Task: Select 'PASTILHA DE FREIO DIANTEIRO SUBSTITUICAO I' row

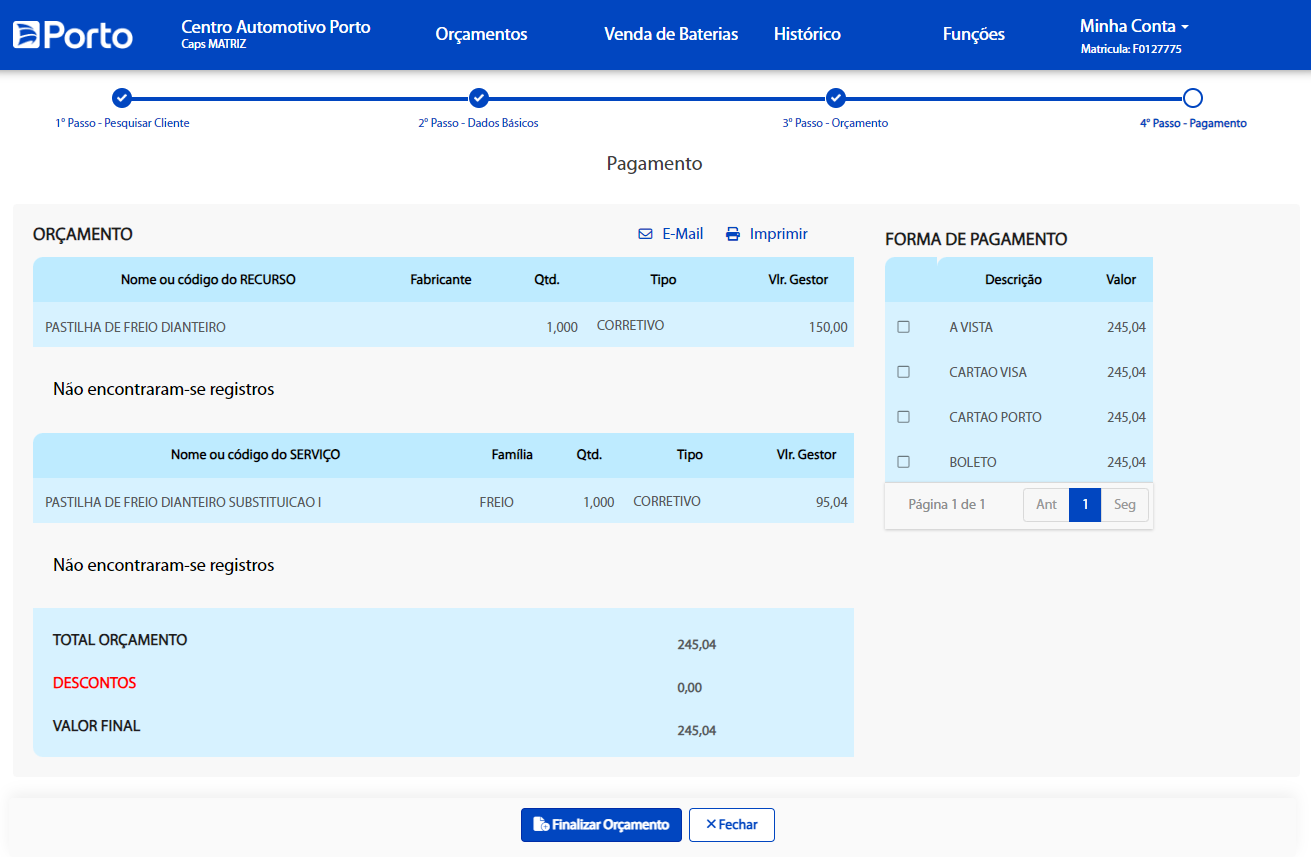Action: click(x=443, y=500)
